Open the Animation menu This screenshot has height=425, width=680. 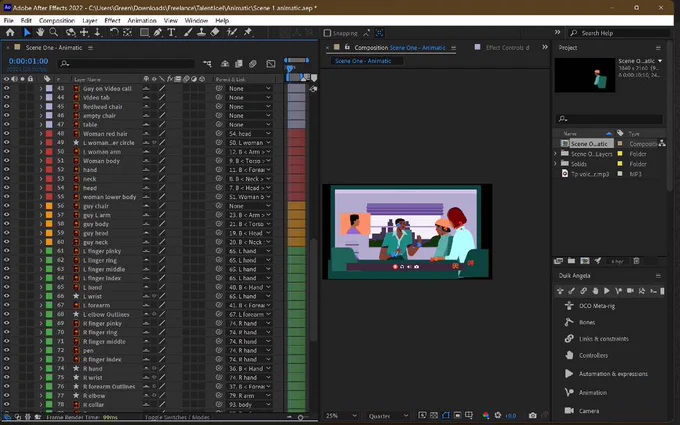142,20
